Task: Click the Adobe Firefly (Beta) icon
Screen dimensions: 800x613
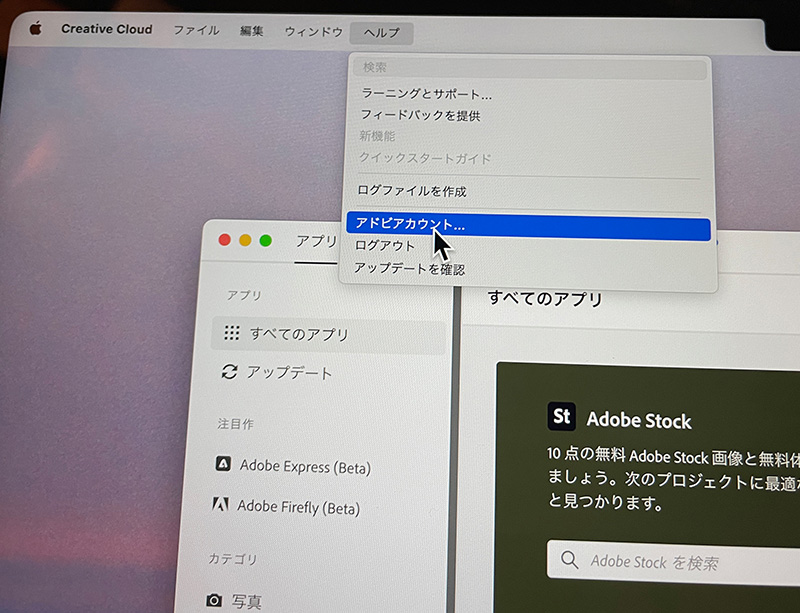Action: 220,504
